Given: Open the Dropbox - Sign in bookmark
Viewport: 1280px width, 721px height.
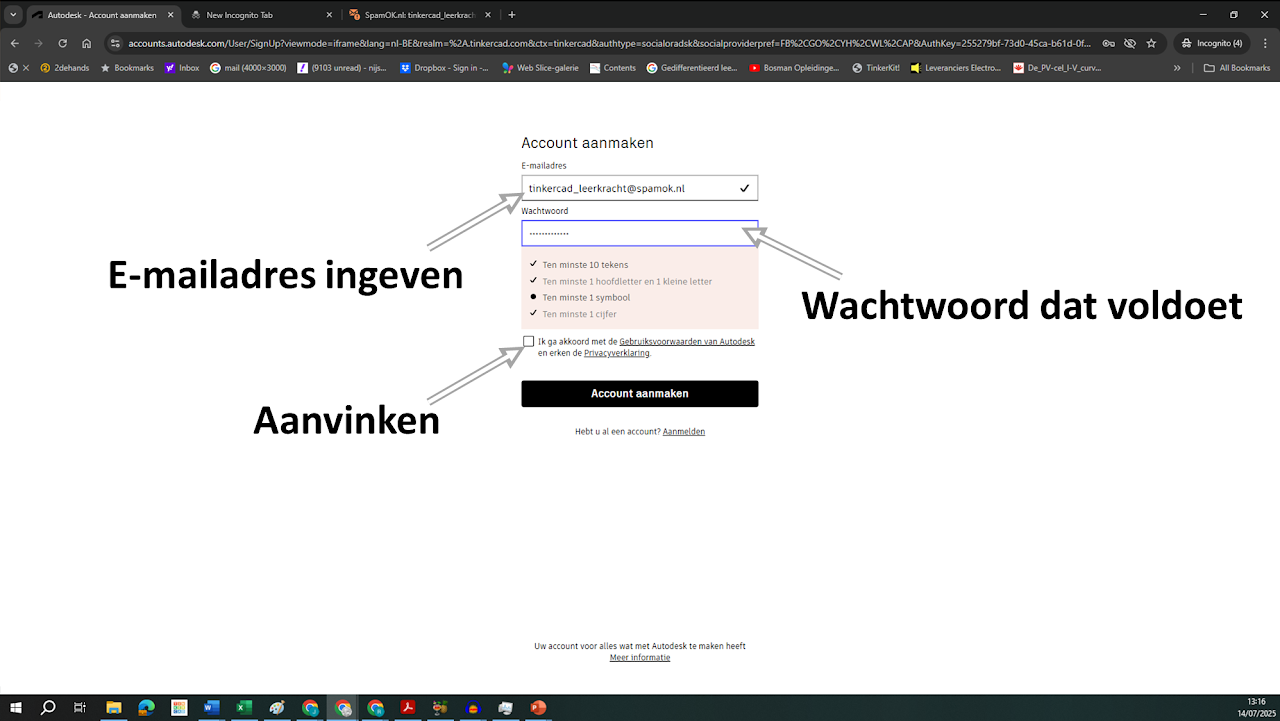Looking at the screenshot, I should [445, 68].
